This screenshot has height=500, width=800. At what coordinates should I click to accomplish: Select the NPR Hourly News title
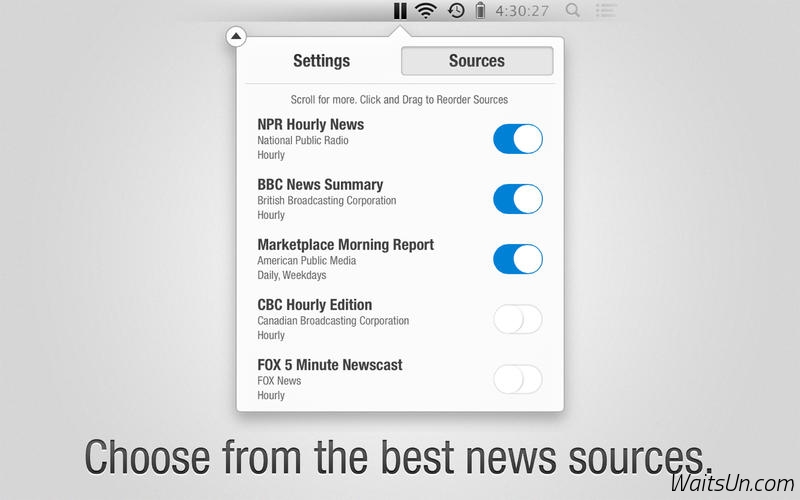click(311, 124)
